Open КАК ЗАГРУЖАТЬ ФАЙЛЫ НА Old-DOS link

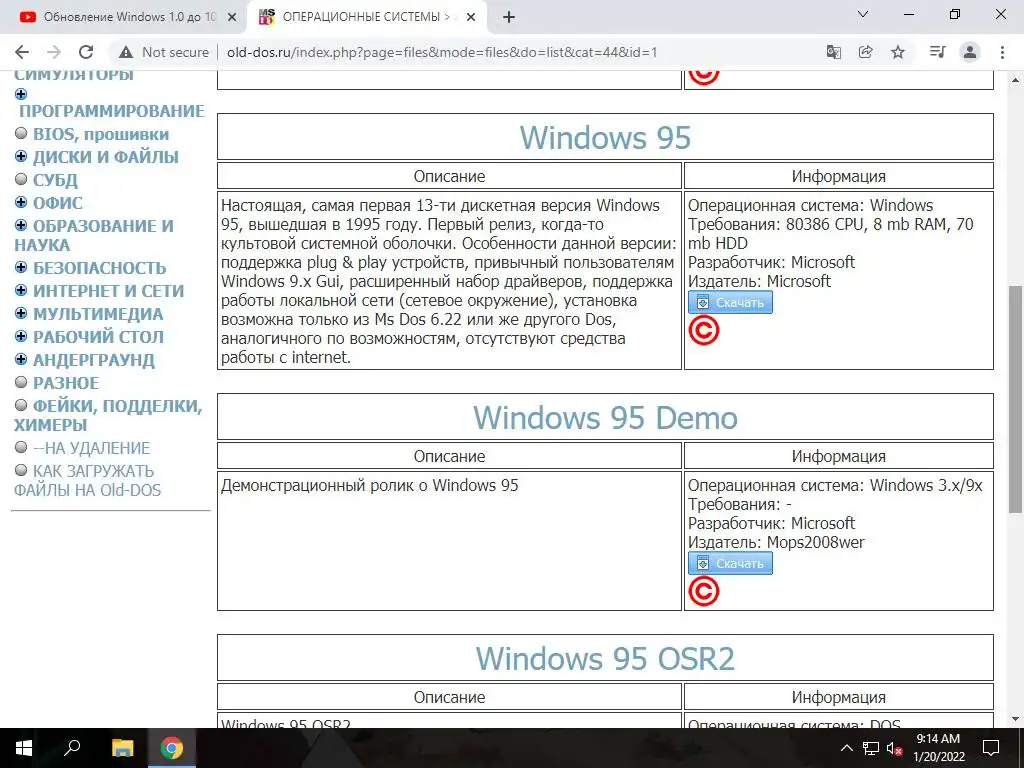[x=87, y=480]
